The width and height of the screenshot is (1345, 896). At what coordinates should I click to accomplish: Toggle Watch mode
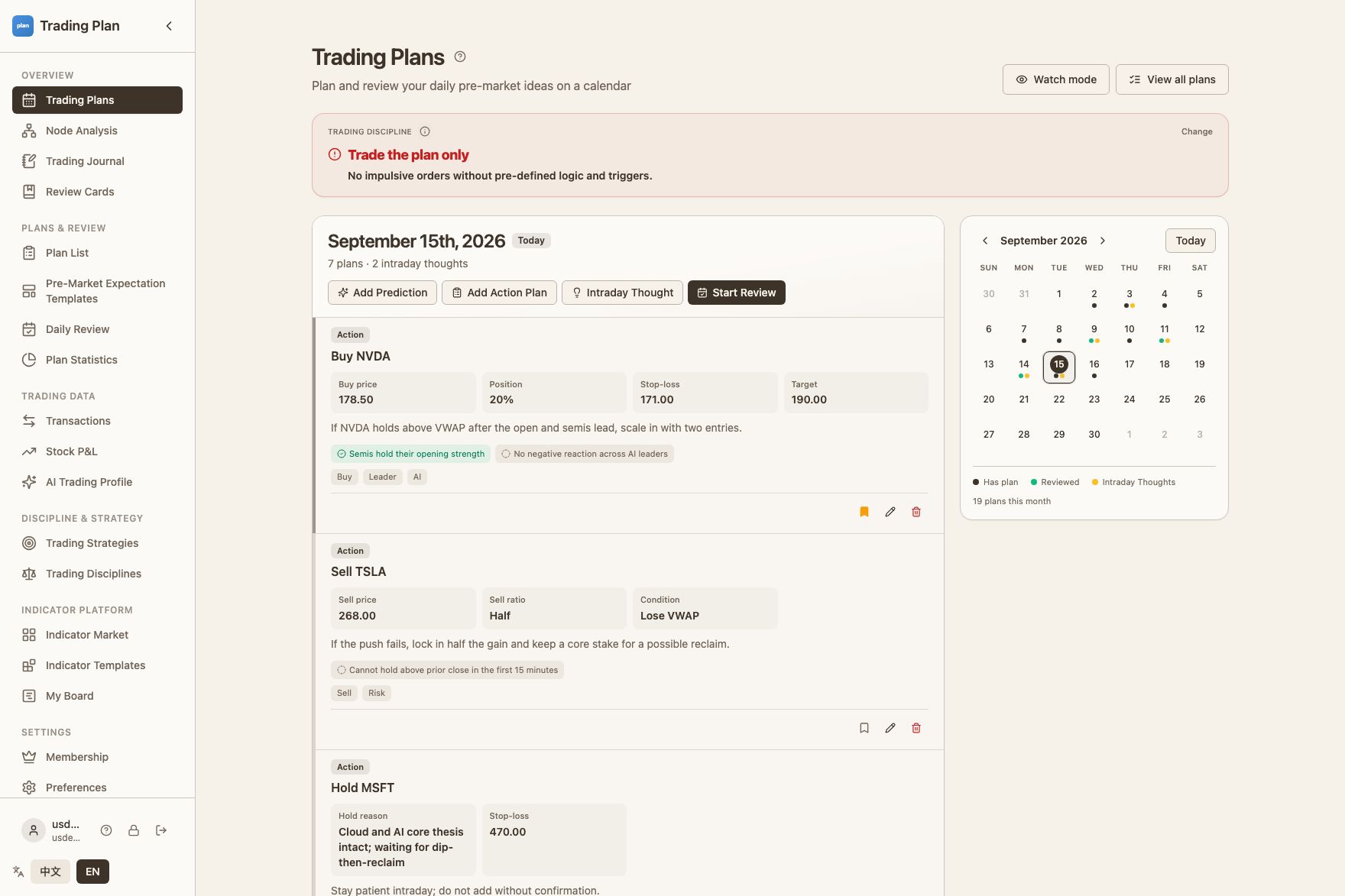[1055, 79]
